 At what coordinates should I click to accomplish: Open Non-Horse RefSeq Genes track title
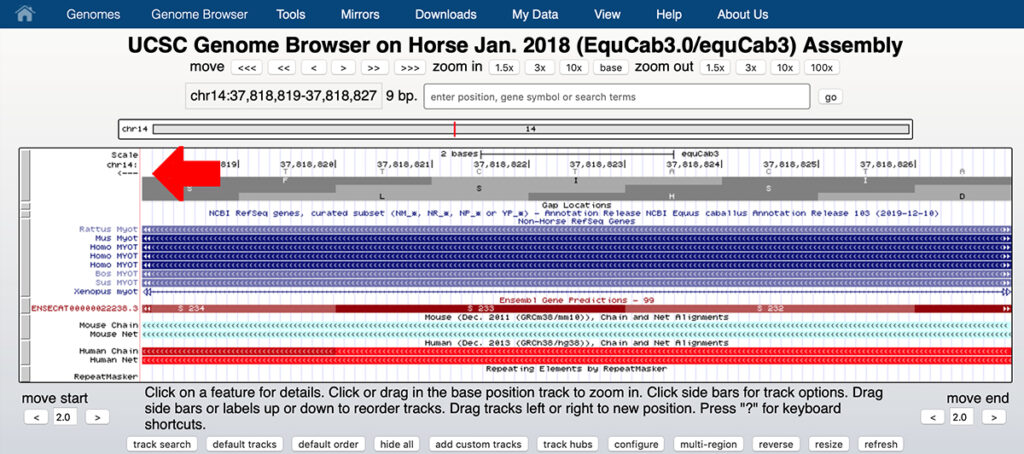click(x=576, y=221)
